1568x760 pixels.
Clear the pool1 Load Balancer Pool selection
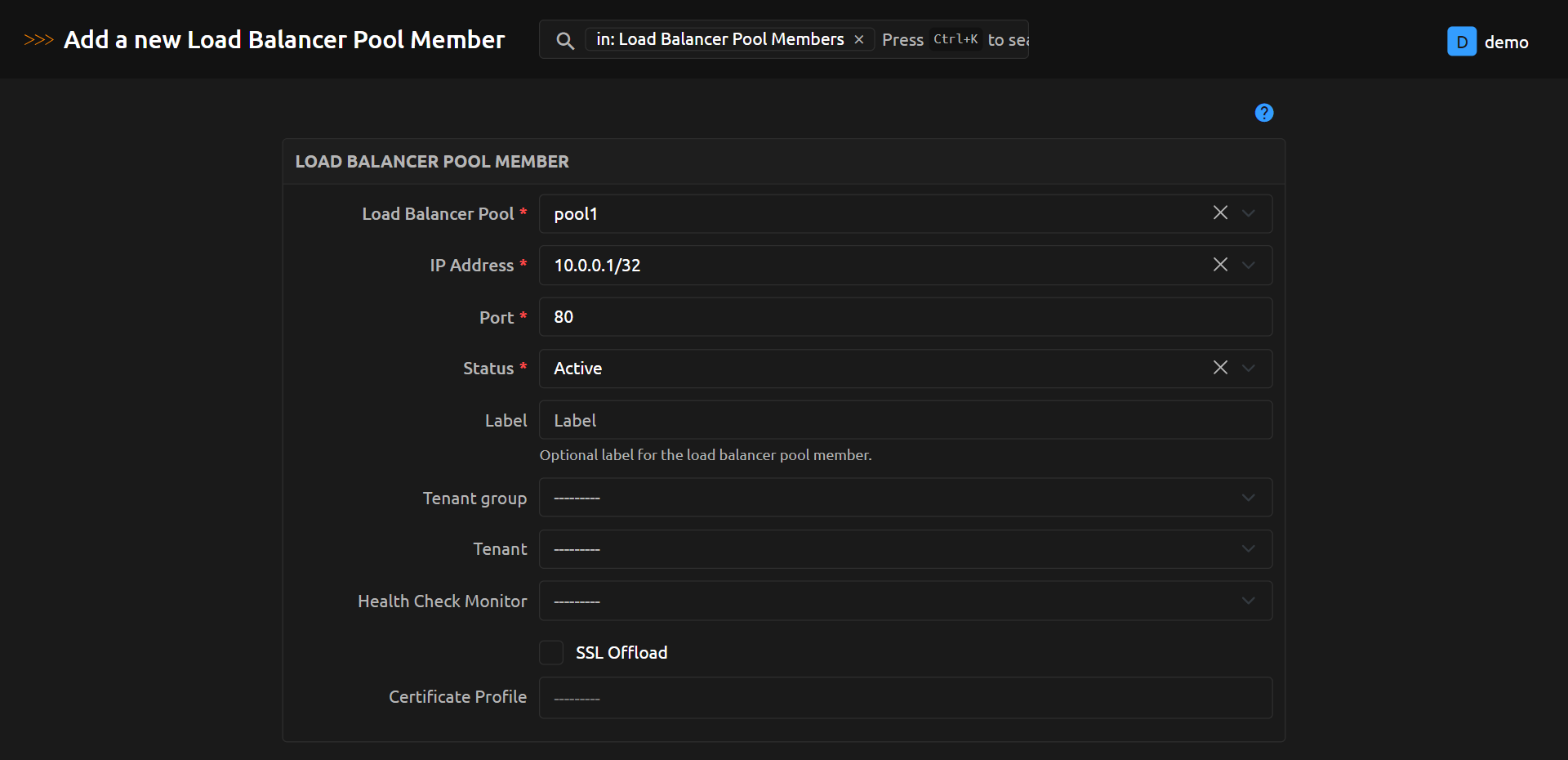pyautogui.click(x=1220, y=213)
